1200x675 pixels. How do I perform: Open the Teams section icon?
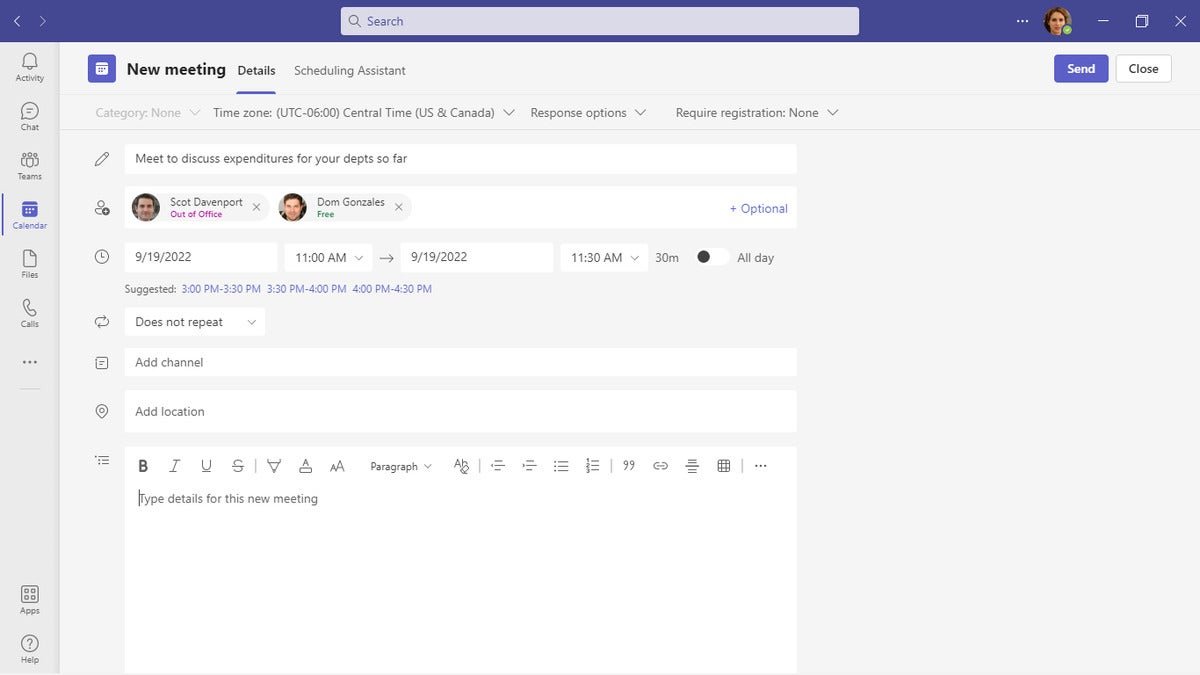30,165
